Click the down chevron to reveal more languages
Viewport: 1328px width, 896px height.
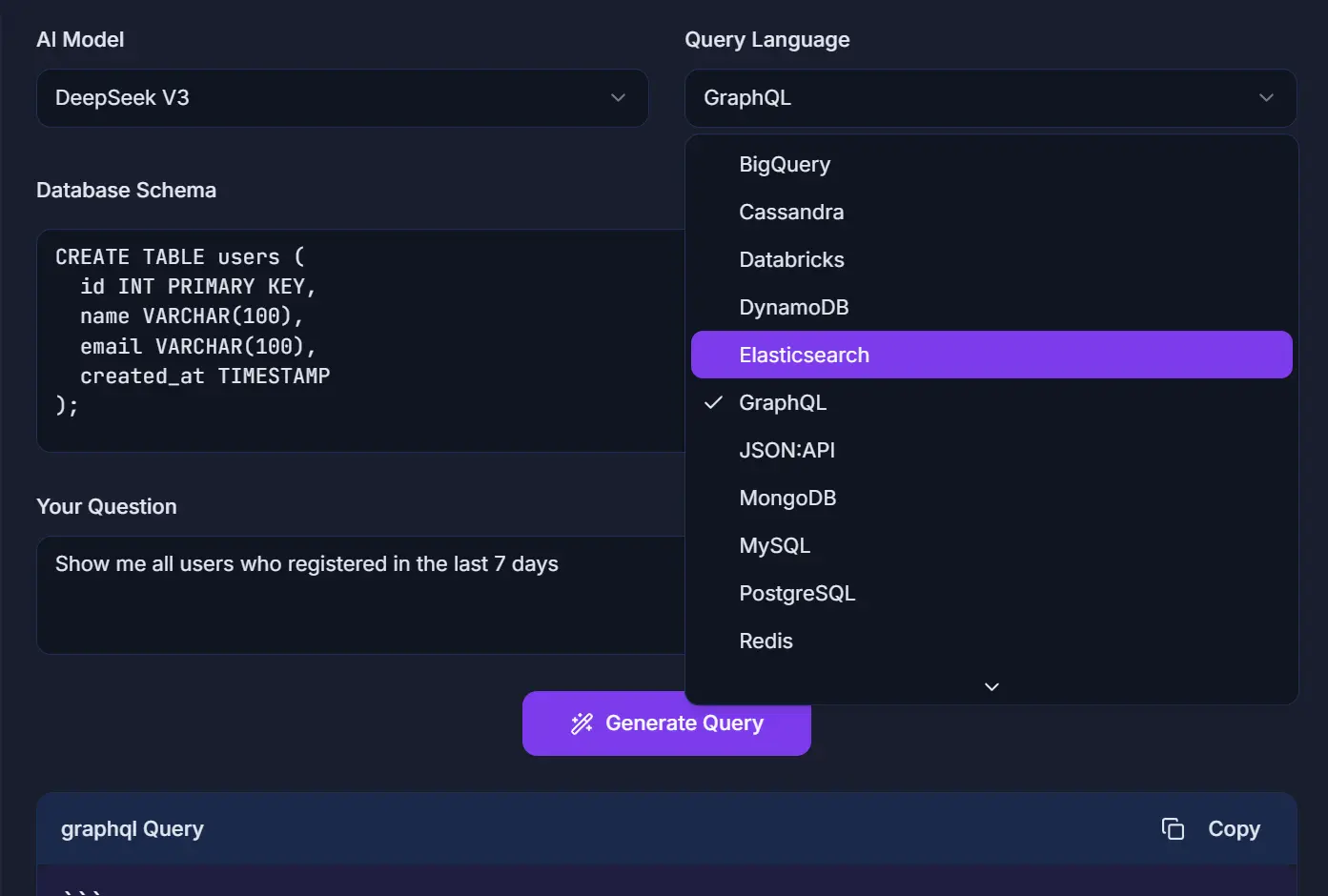point(991,686)
